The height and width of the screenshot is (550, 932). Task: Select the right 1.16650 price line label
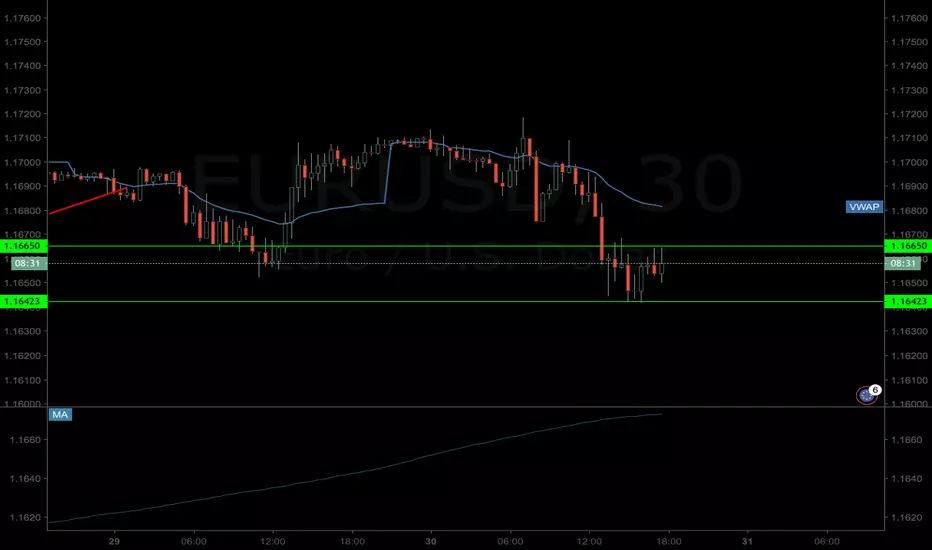pyautogui.click(x=908, y=246)
